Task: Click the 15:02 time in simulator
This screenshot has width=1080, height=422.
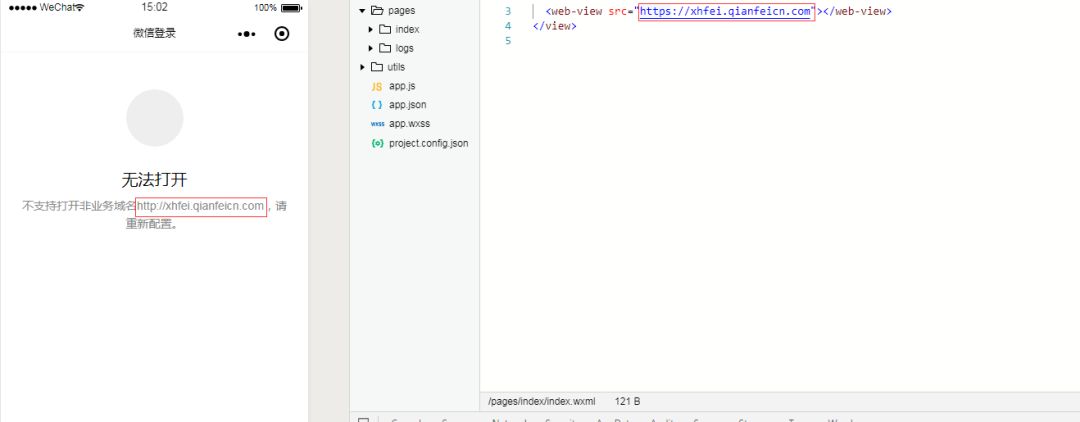Action: 154,8
